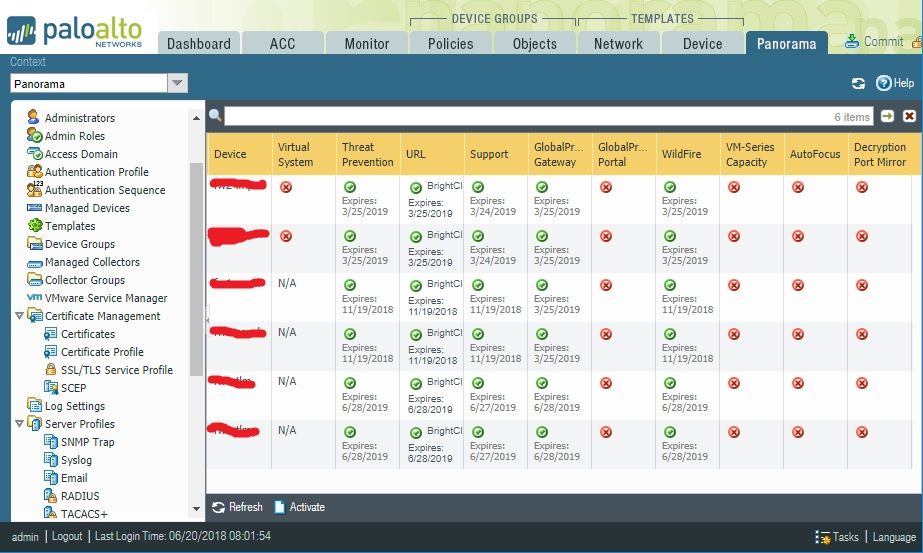
Task: Collapse the Certificate Management tree node
Action: (19, 316)
